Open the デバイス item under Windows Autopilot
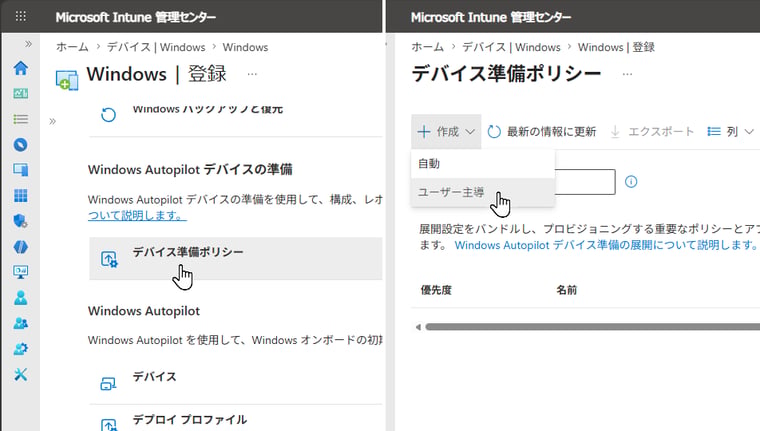The image size is (760, 431). [x=236, y=383]
